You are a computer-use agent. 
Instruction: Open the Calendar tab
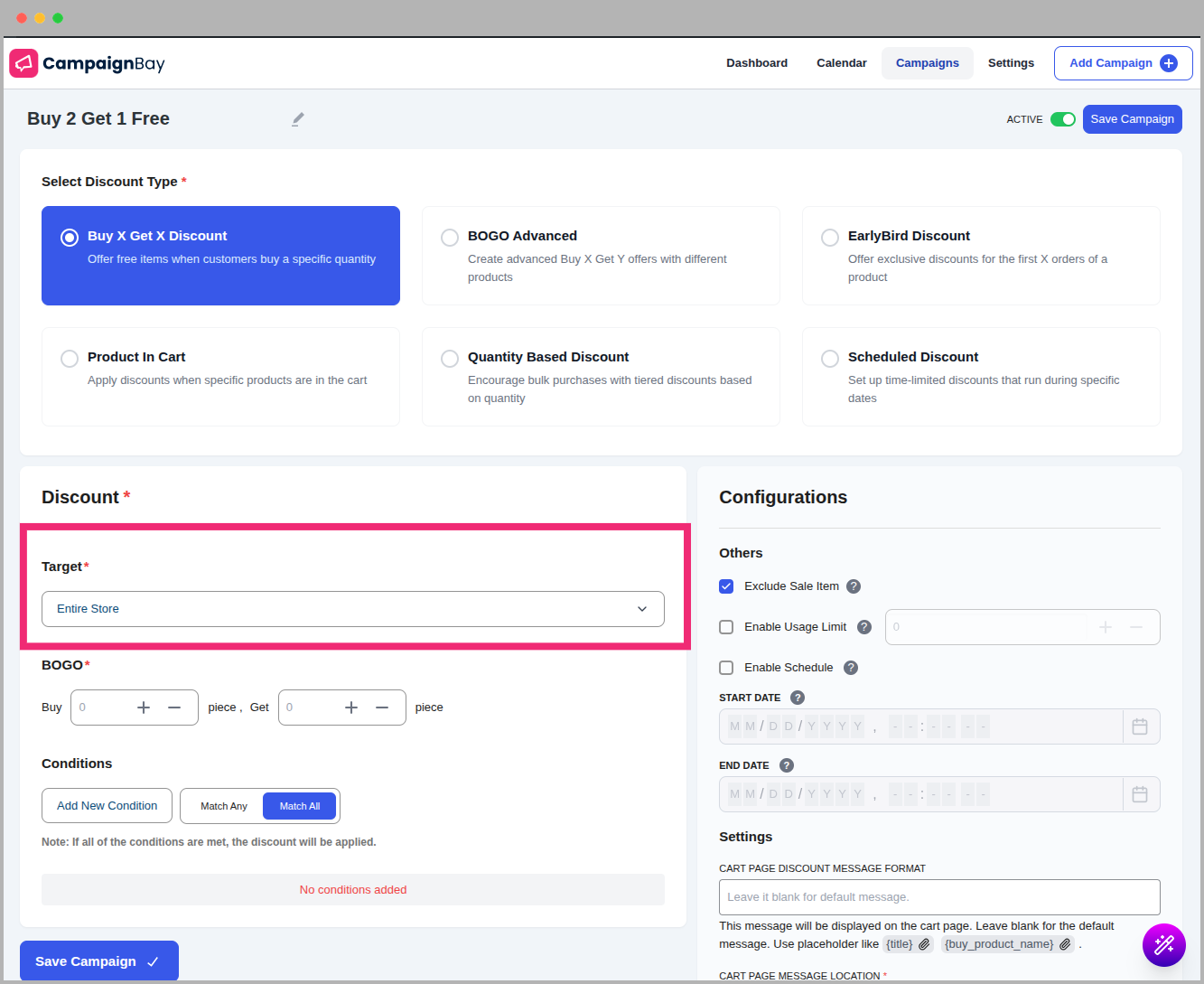(841, 63)
